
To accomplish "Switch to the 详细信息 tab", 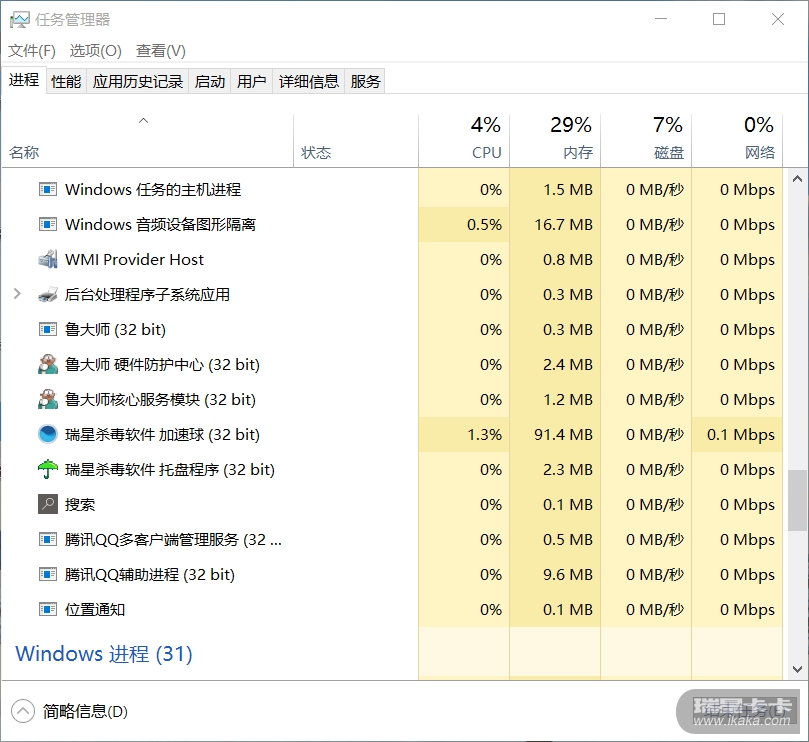I will click(x=309, y=82).
